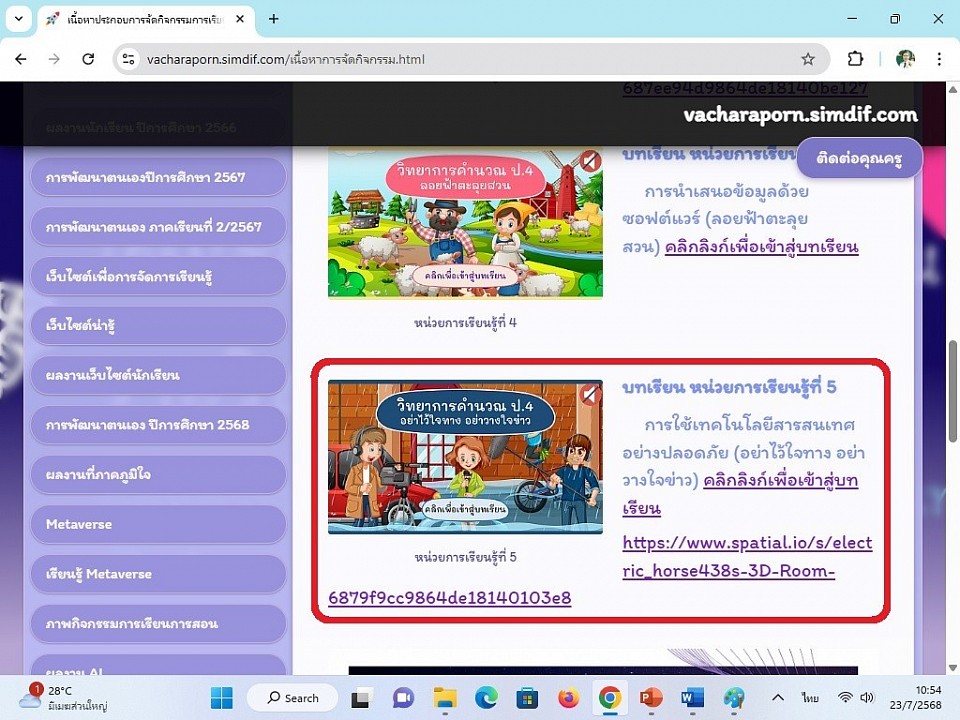Open the Chrome three-dot menu

point(939,59)
